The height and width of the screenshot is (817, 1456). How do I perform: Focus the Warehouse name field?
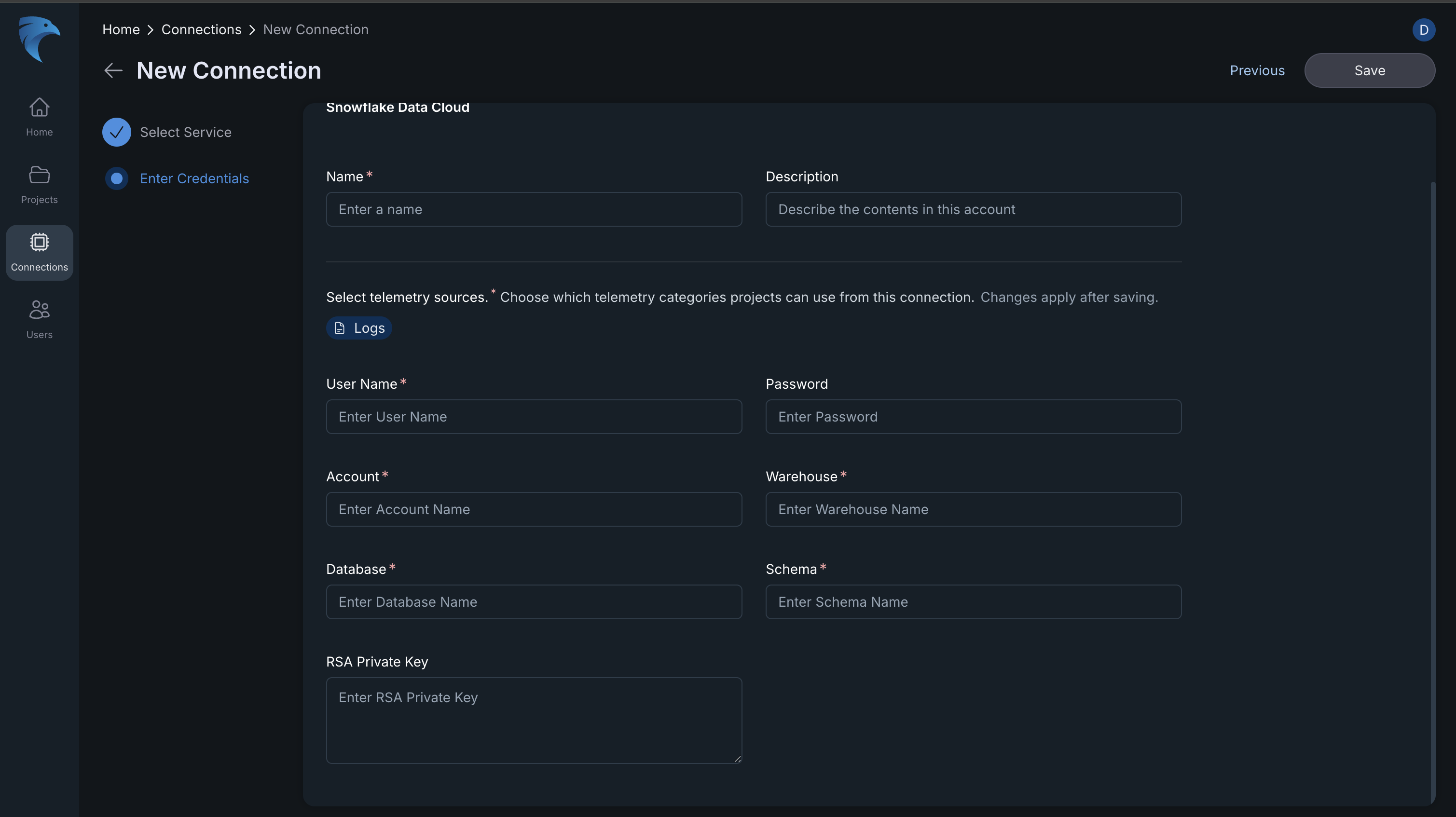[973, 510]
